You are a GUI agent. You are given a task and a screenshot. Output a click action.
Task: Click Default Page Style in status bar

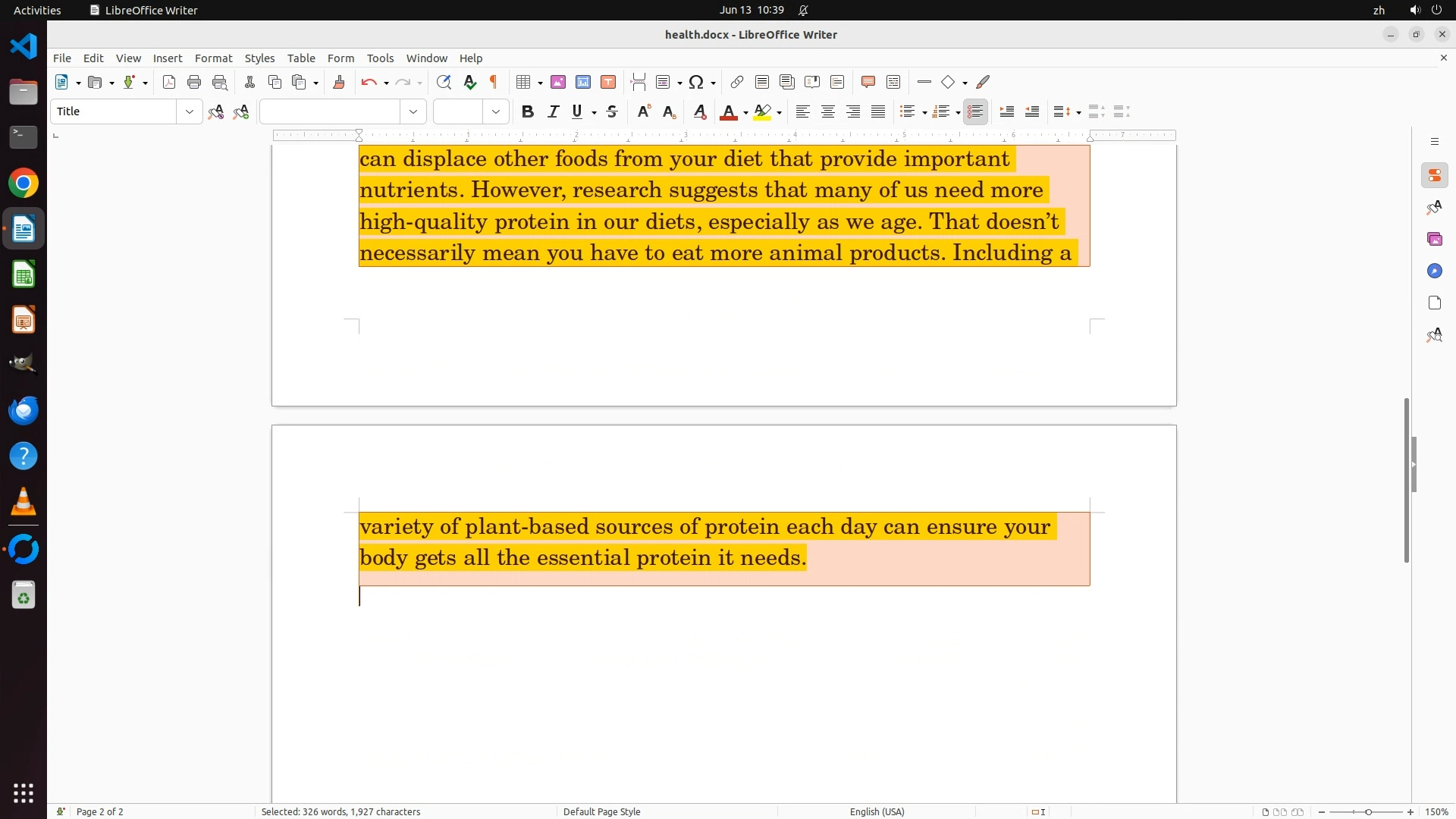click(x=601, y=811)
